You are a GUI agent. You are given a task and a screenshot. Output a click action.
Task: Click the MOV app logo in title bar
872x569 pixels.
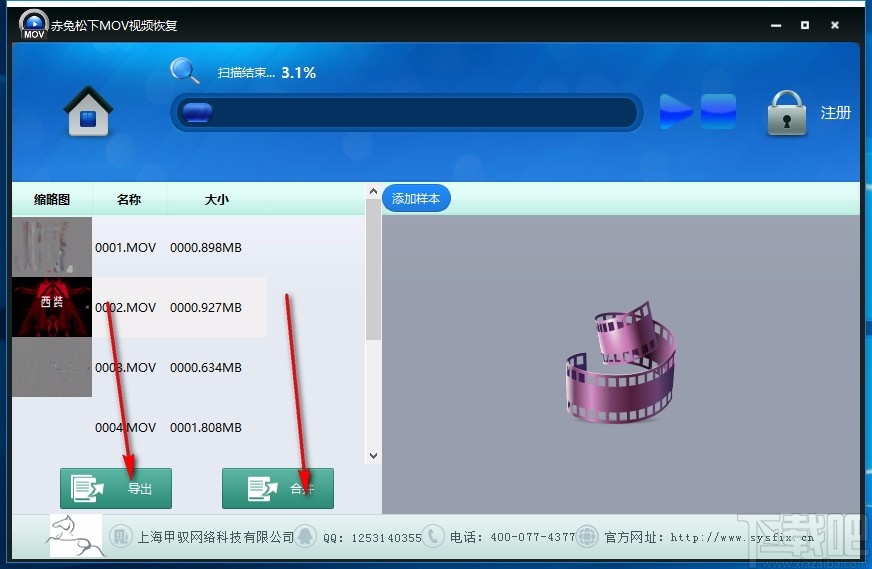click(33, 24)
